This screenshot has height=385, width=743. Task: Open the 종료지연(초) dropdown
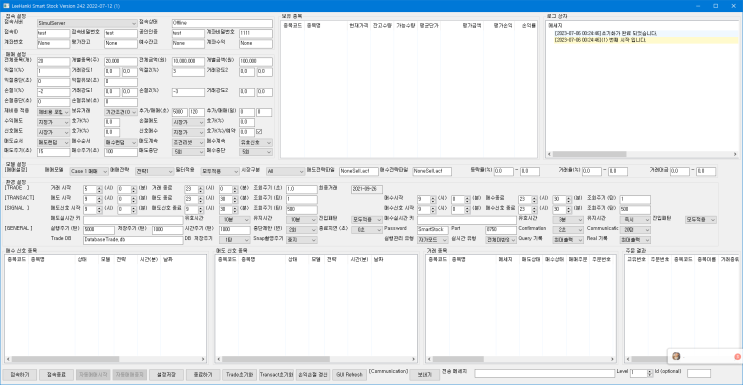point(367,229)
